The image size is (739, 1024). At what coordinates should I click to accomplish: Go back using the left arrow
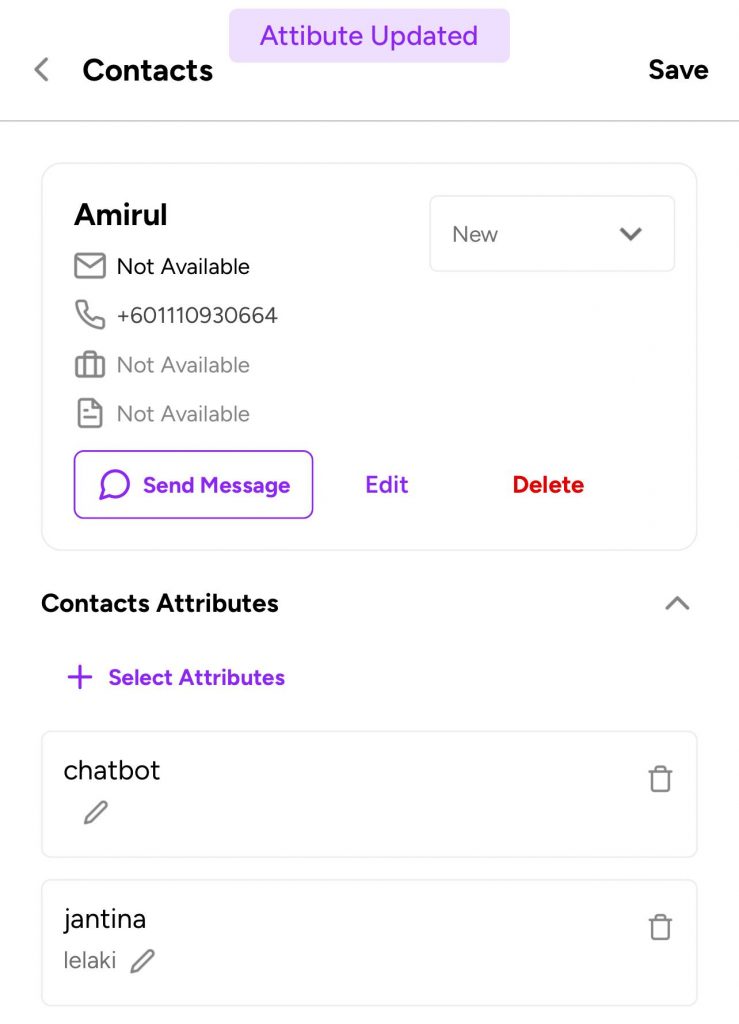(42, 69)
